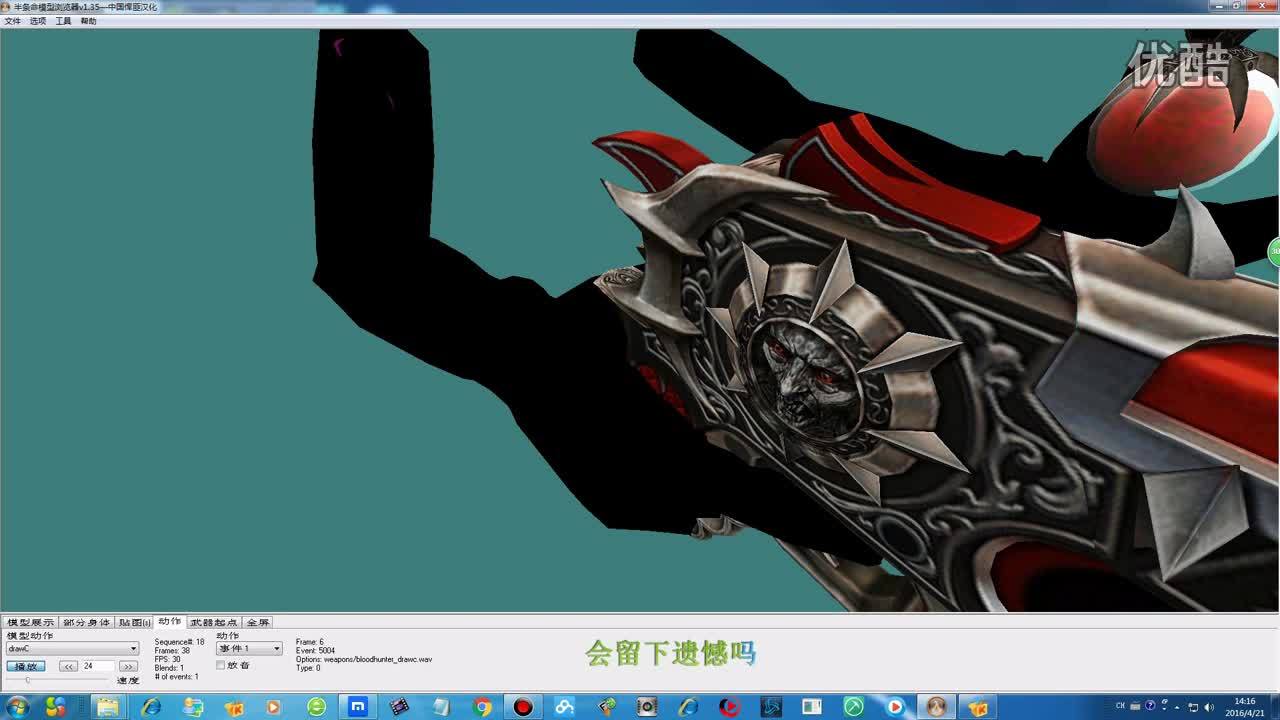This screenshot has height=720, width=1280.
Task: Open the film clapper video editor icon
Action: click(x=399, y=707)
